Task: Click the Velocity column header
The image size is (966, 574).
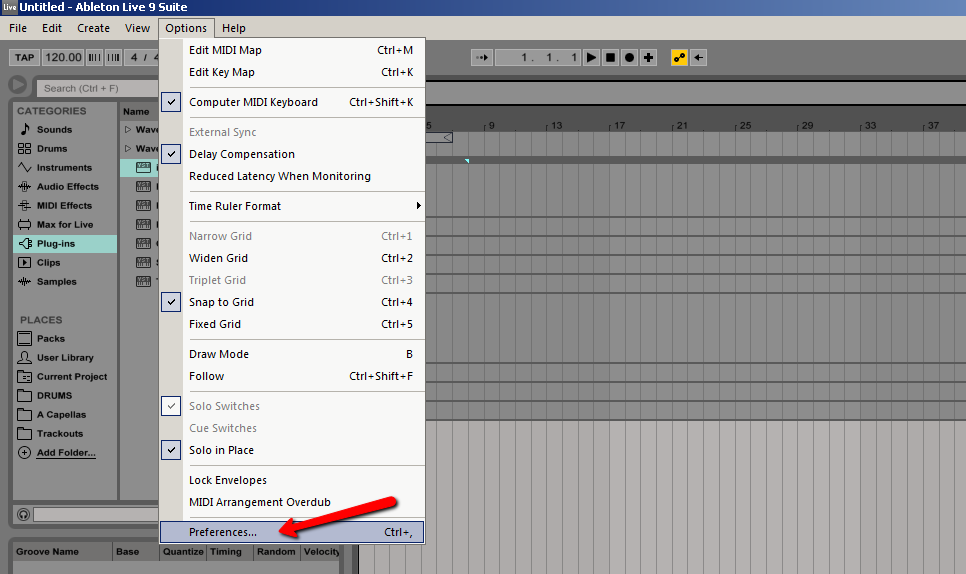Action: [321, 552]
